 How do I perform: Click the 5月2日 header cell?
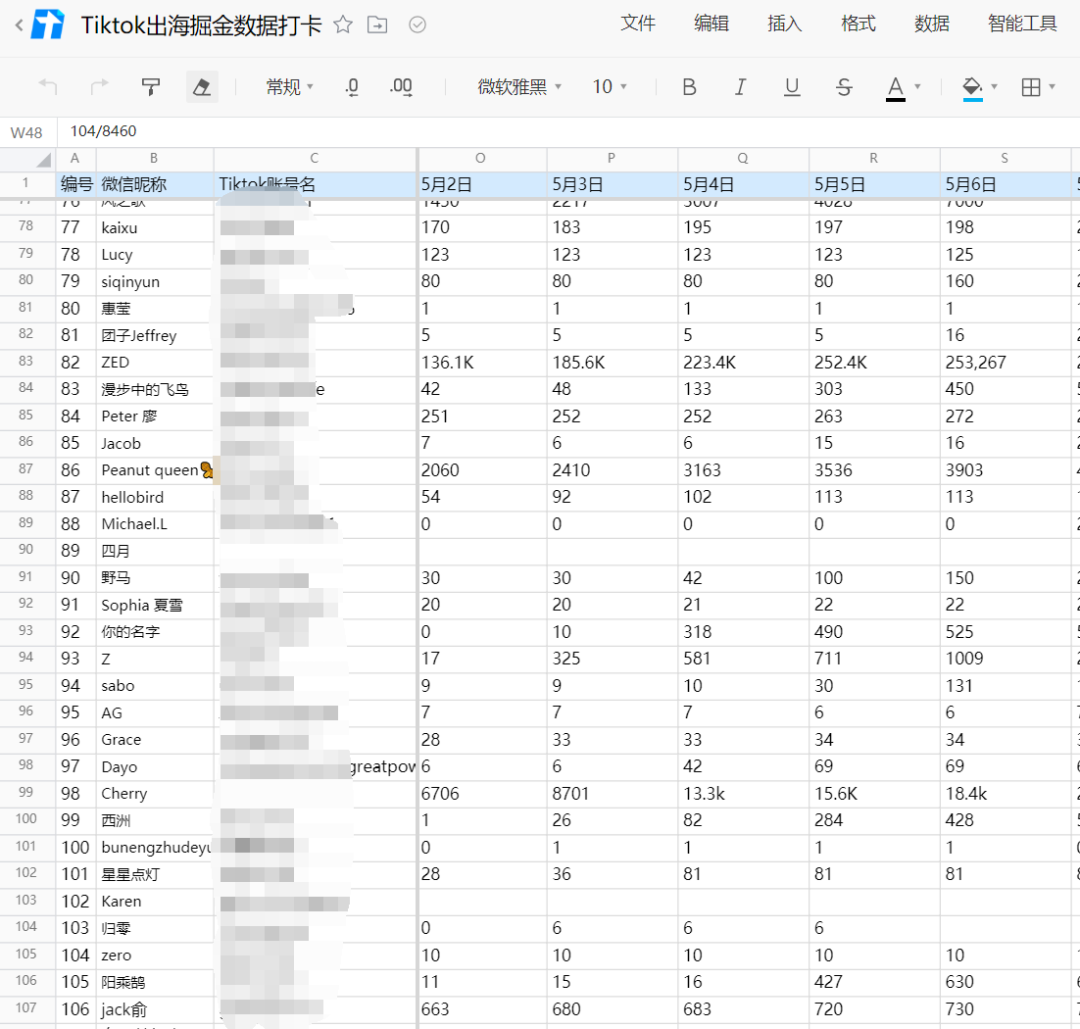click(x=482, y=185)
